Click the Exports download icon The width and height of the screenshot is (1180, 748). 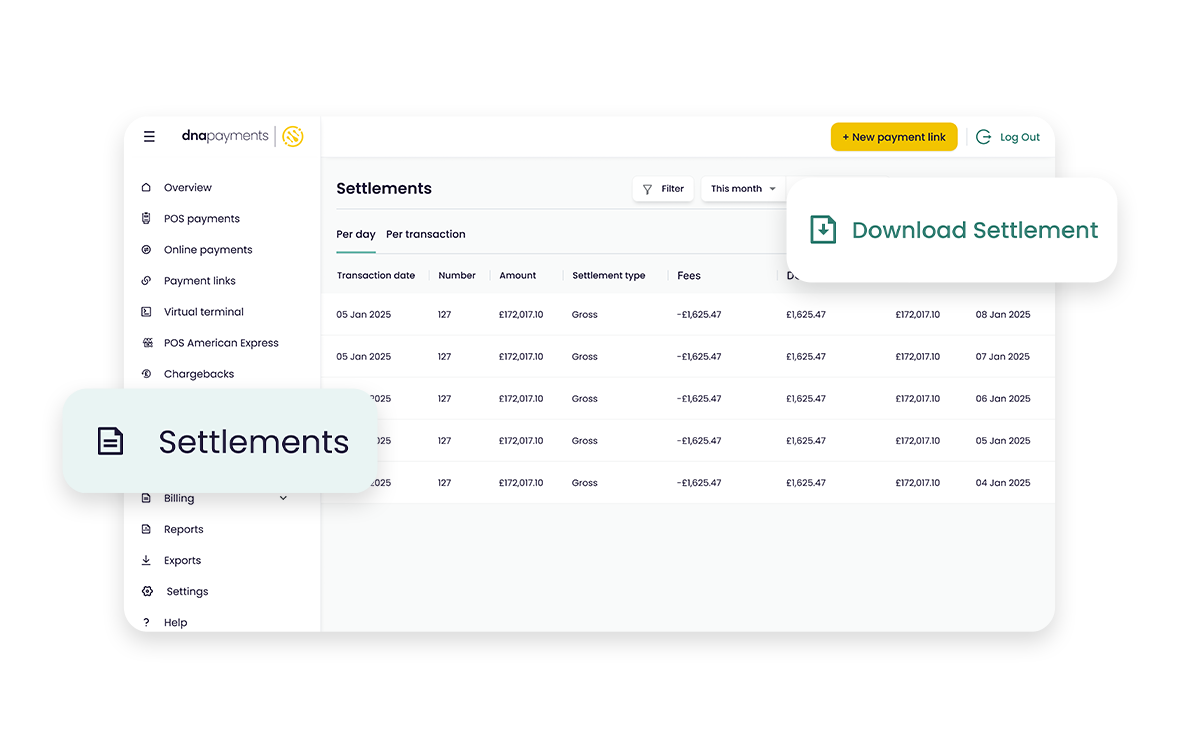point(146,561)
